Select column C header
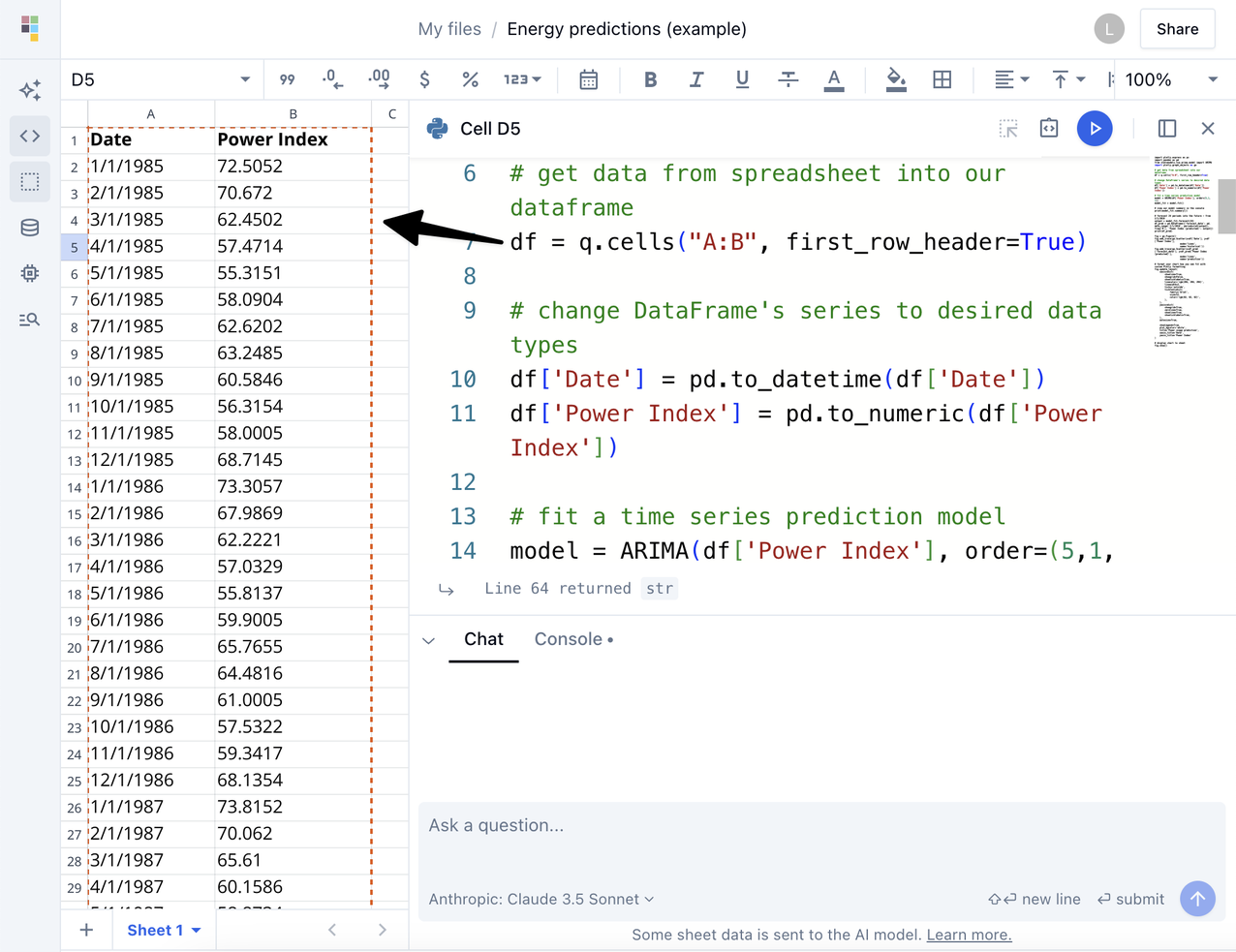The image size is (1236, 952). pos(391,113)
